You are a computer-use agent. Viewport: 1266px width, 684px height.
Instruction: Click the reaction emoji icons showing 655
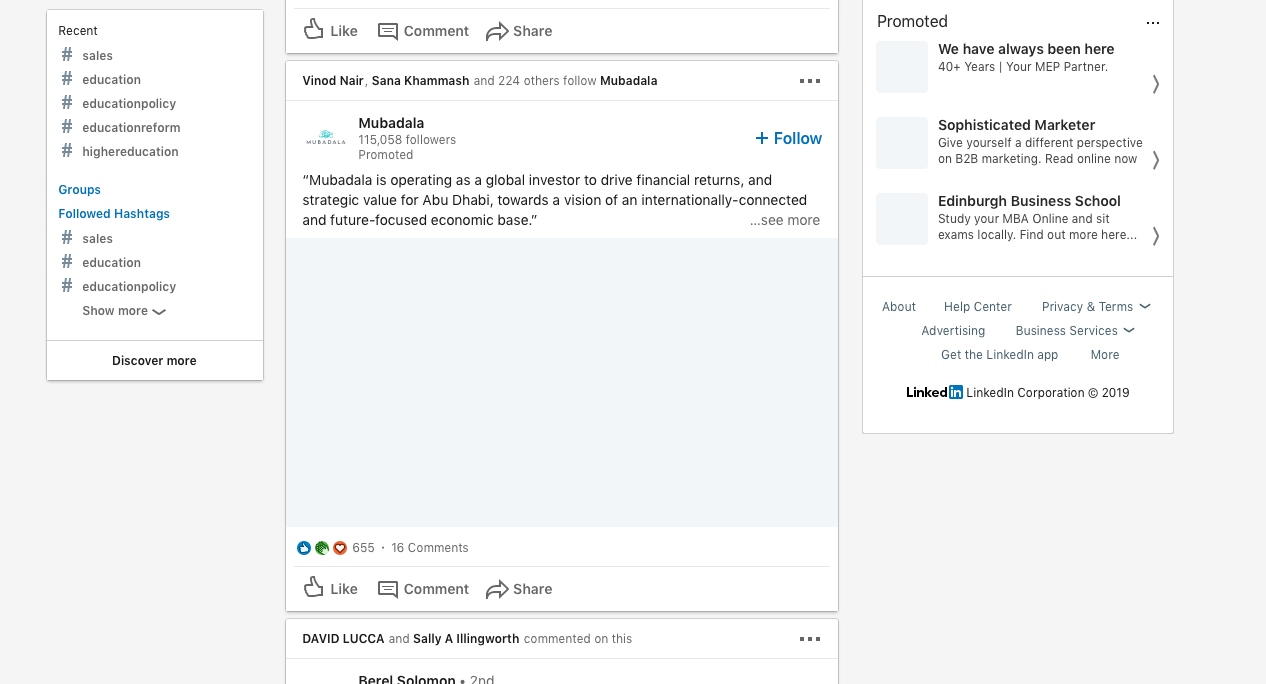(x=322, y=548)
